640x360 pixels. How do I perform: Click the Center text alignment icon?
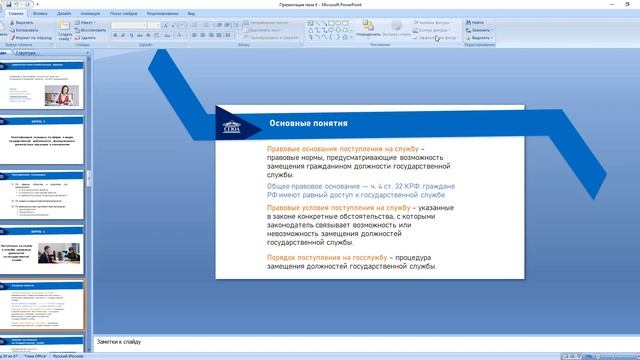pyautogui.click(x=203, y=36)
